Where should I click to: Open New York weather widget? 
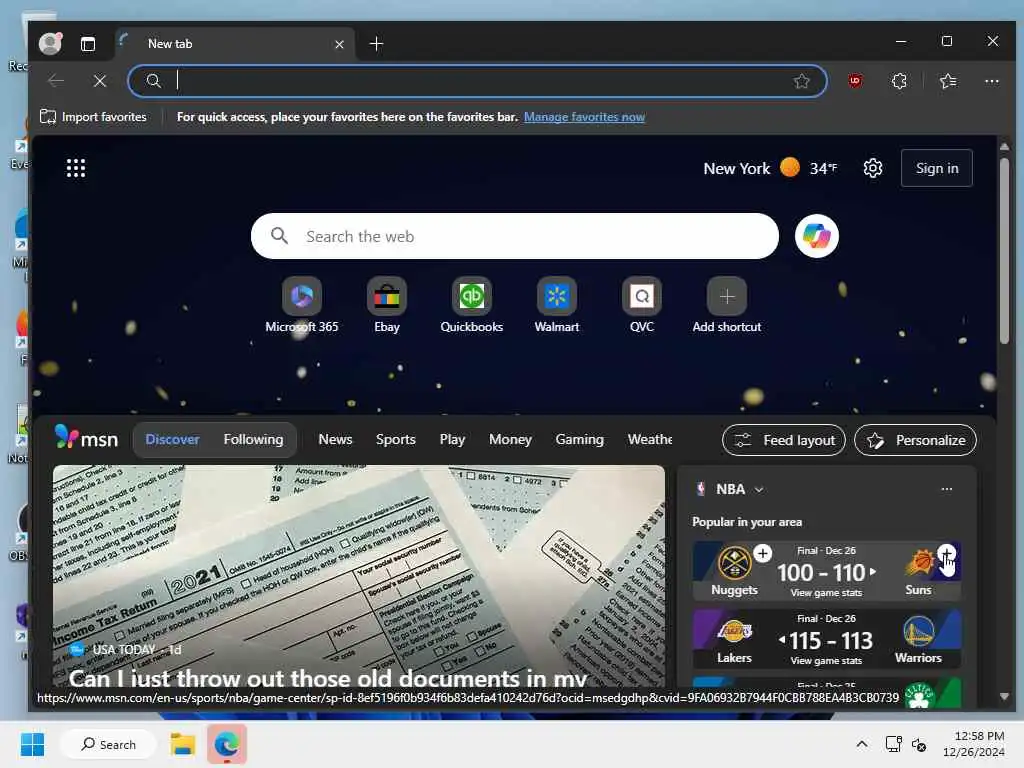[770, 168]
